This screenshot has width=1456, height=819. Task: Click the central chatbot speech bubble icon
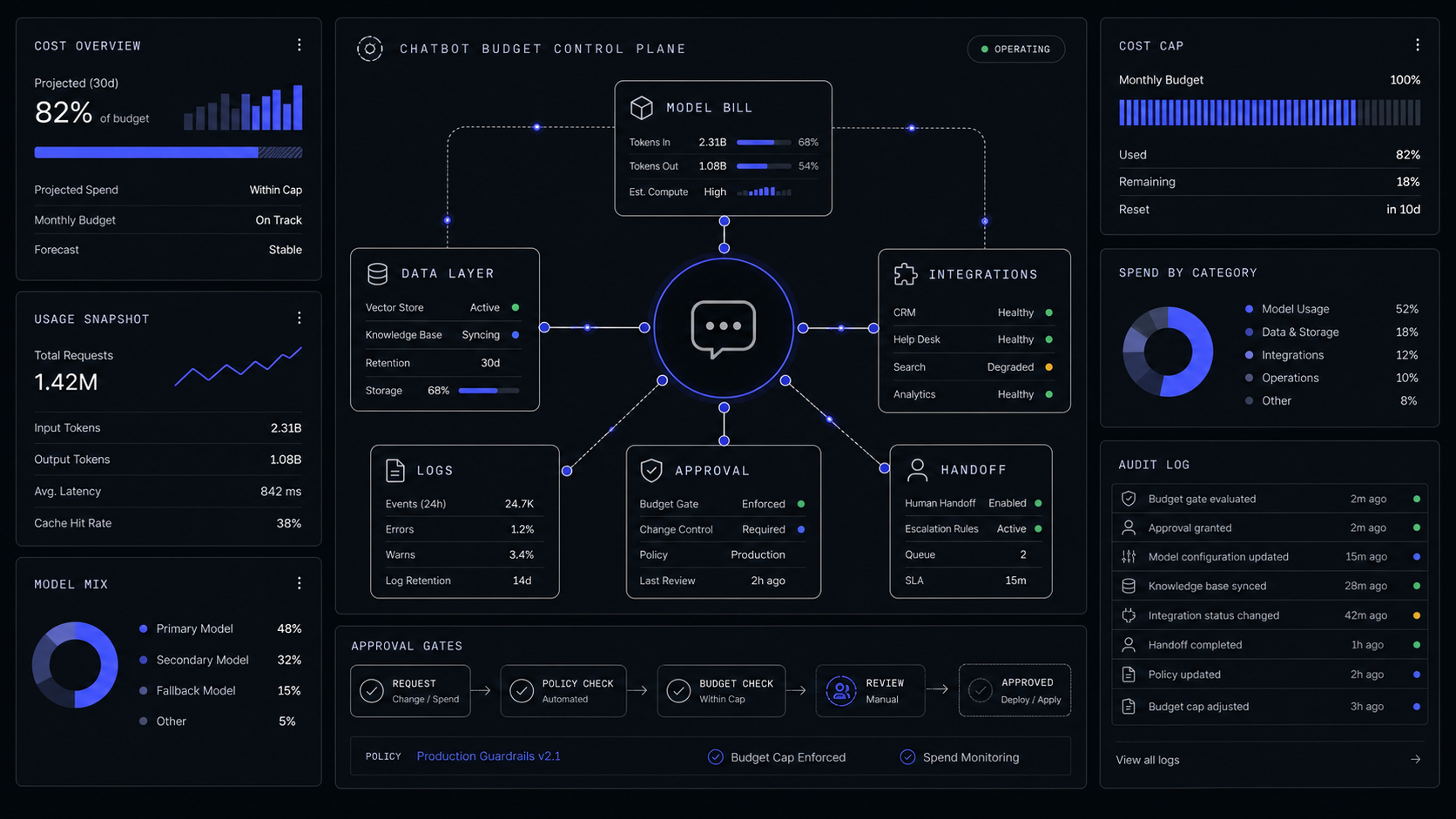[x=724, y=328]
